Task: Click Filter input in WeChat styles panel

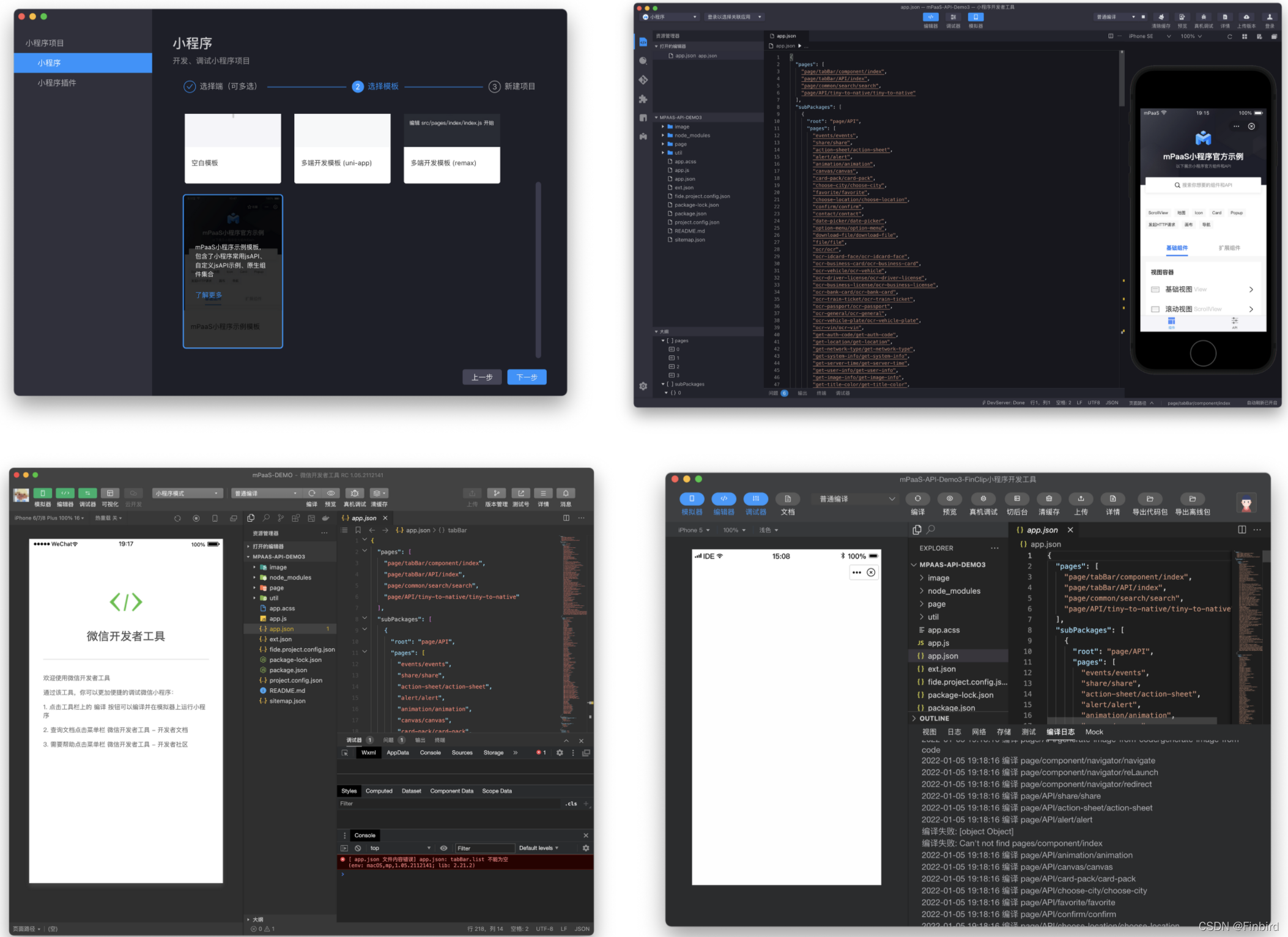Action: point(450,804)
